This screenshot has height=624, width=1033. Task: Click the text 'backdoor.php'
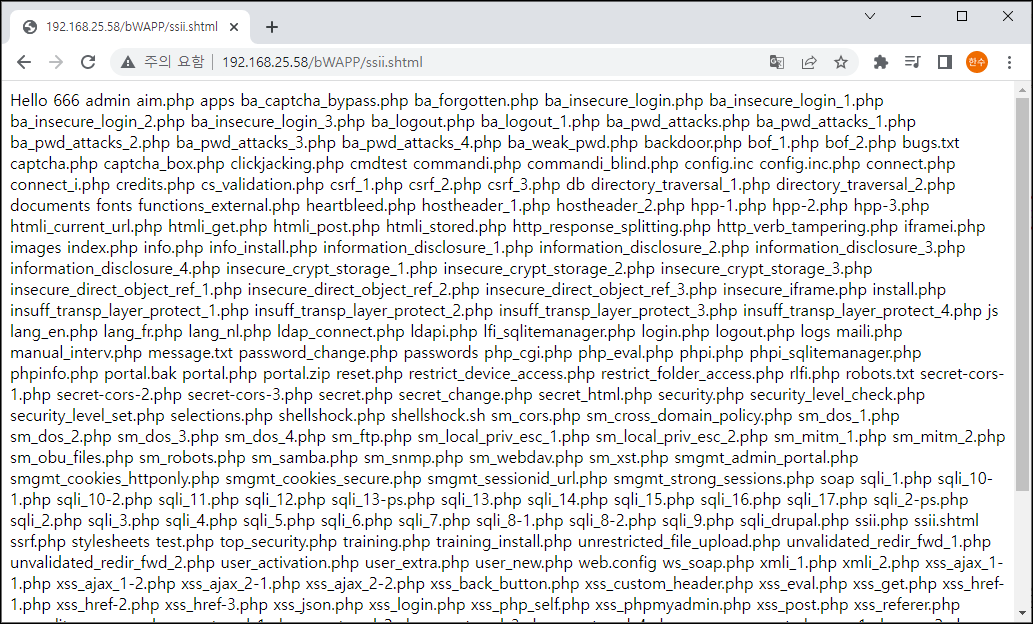click(692, 142)
